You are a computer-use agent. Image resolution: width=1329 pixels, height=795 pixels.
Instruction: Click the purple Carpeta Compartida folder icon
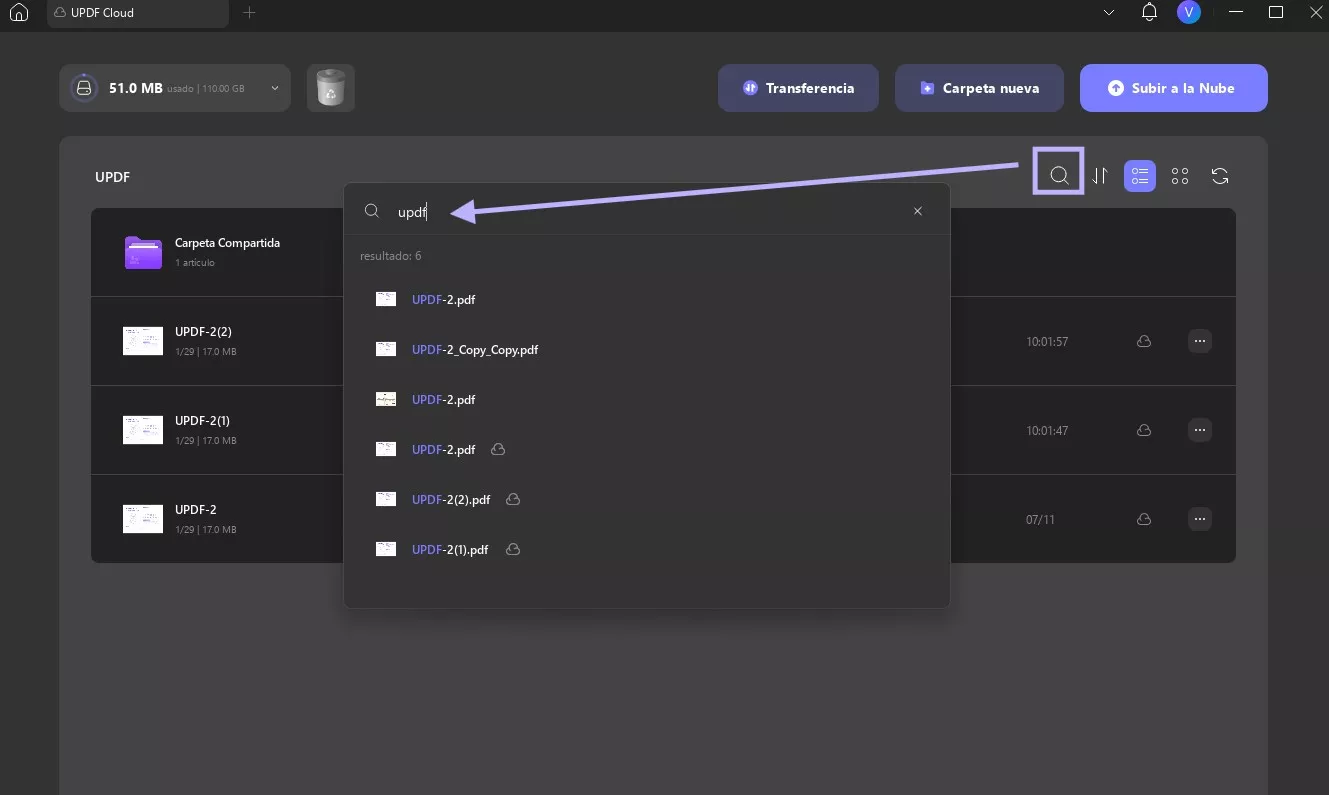coord(143,253)
